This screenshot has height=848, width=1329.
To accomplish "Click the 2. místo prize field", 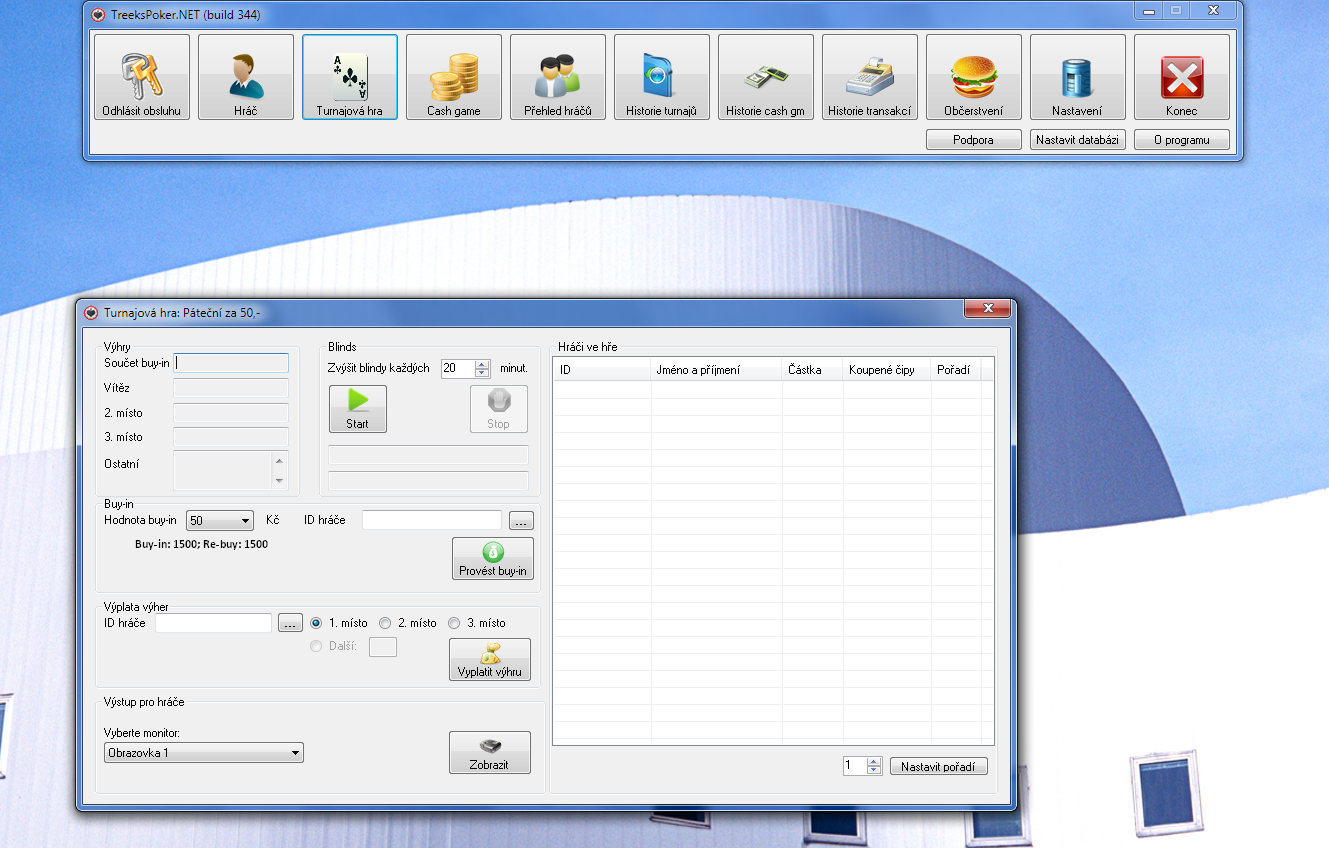I will 231,412.
